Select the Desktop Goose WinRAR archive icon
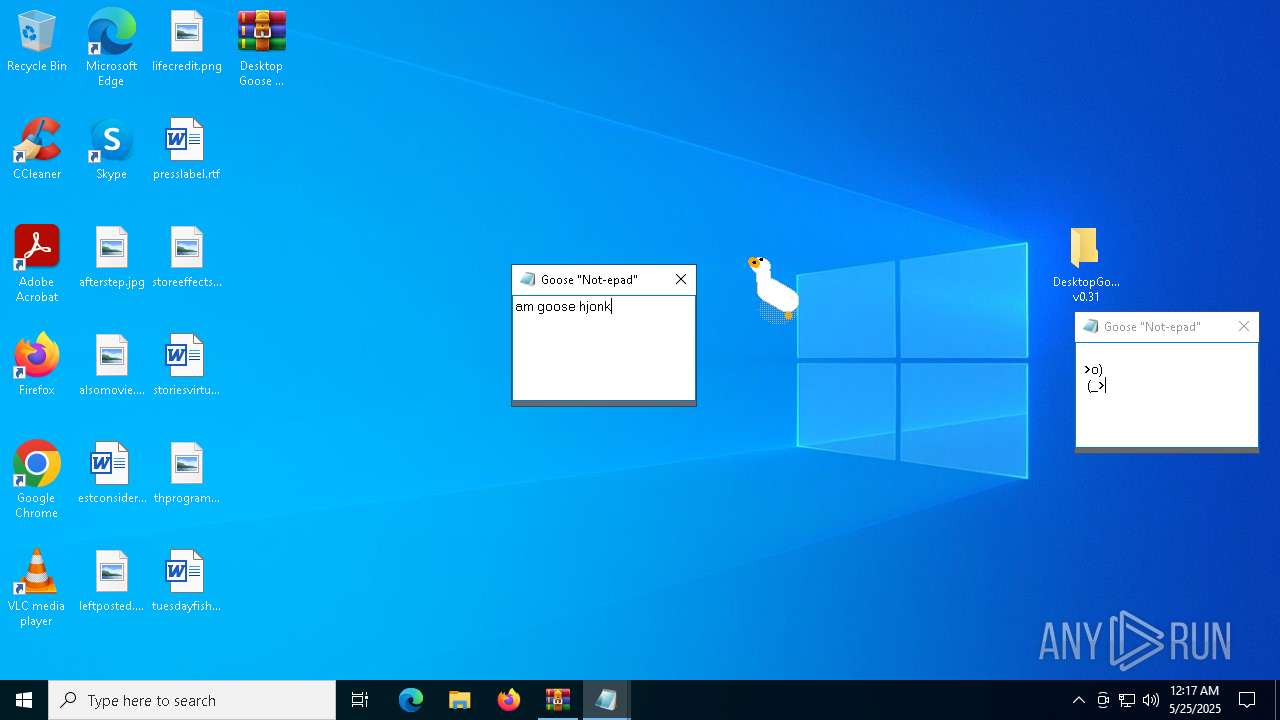Viewport: 1280px width, 720px height. pyautogui.click(x=261, y=48)
